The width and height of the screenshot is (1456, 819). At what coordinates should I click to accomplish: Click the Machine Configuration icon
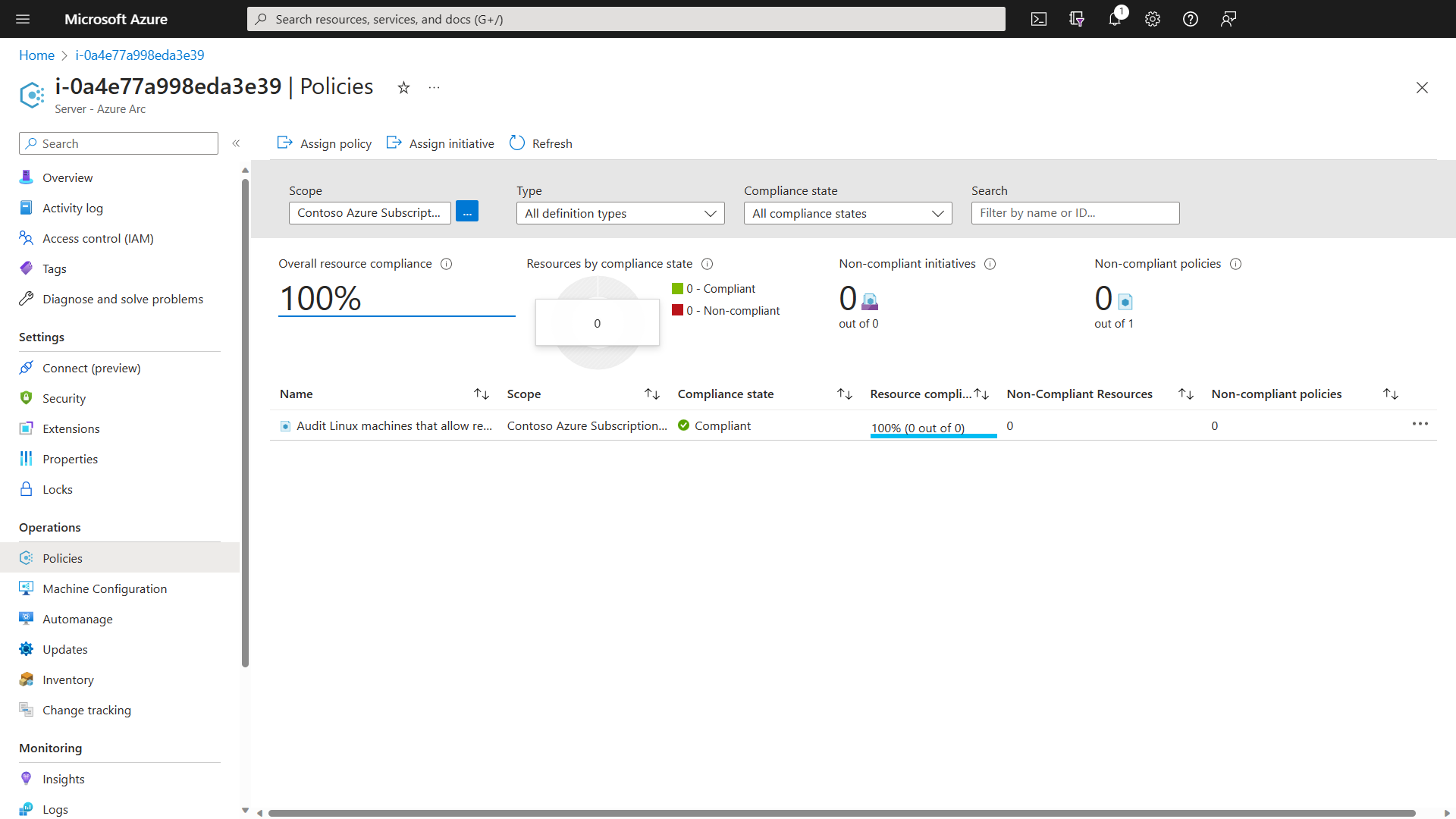pos(26,588)
